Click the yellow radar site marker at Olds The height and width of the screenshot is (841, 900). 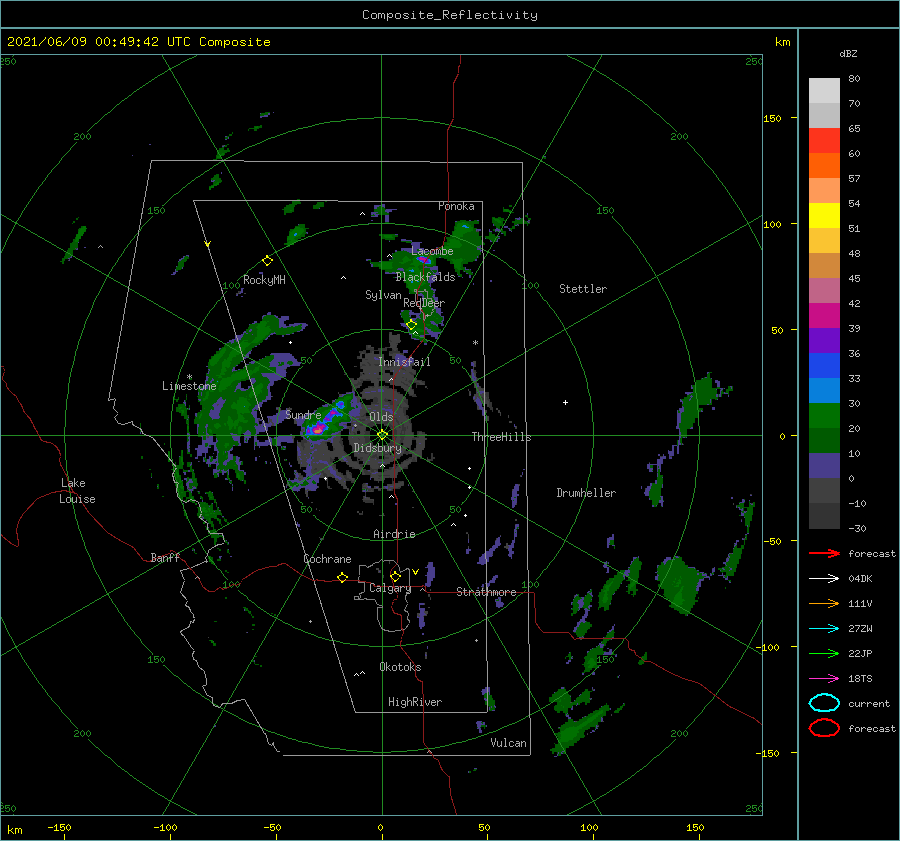click(382, 435)
